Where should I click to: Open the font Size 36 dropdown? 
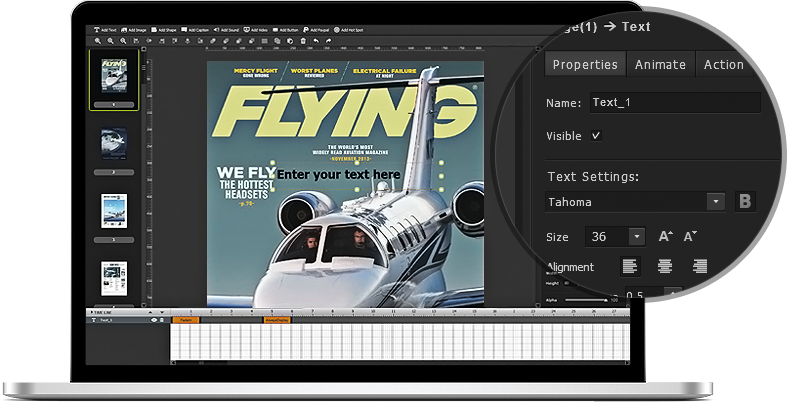(636, 236)
